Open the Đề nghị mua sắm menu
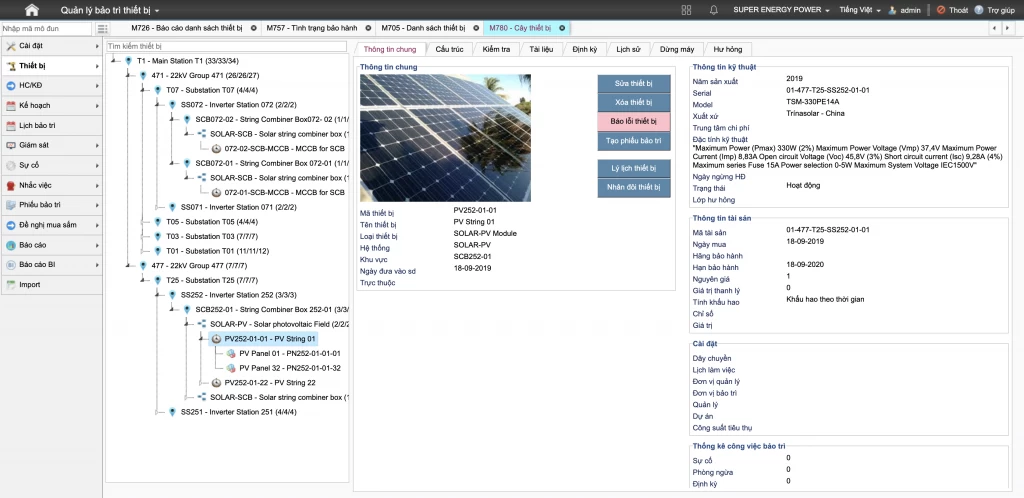 click(51, 225)
